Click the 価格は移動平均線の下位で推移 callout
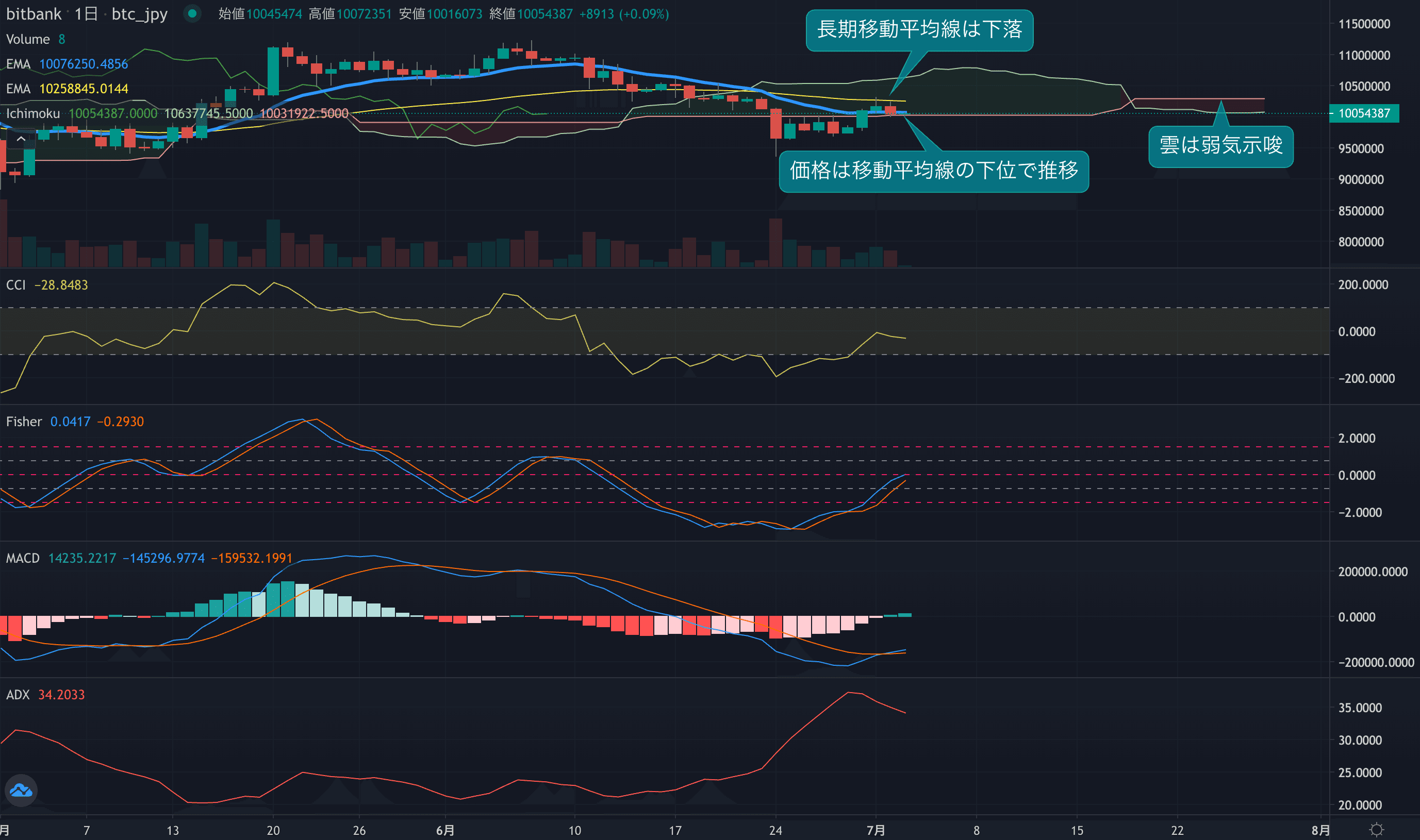This screenshot has height=840, width=1420. pos(933,171)
